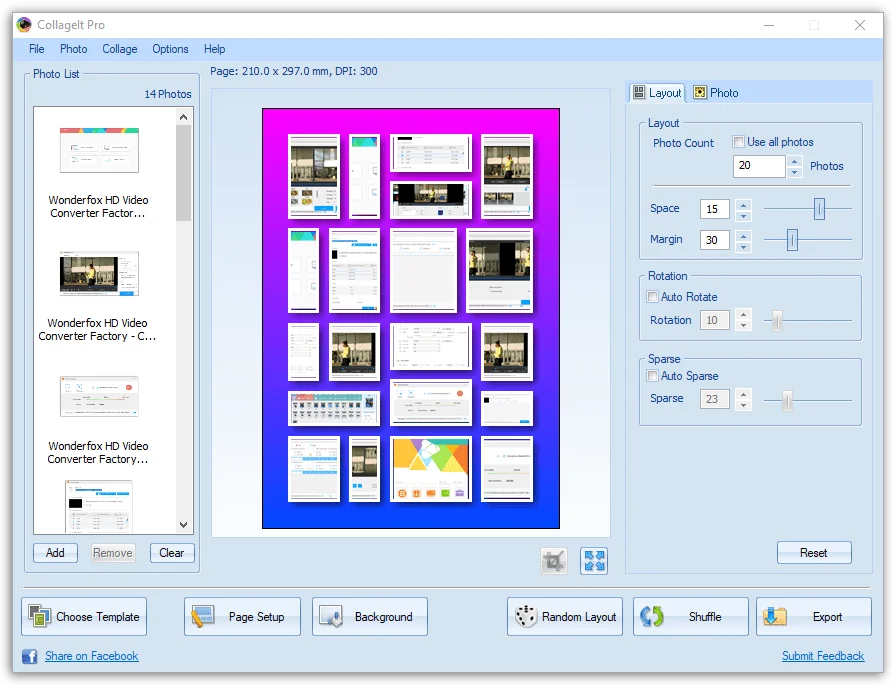
Task: Click the Background picture icon
Action: click(x=331, y=616)
